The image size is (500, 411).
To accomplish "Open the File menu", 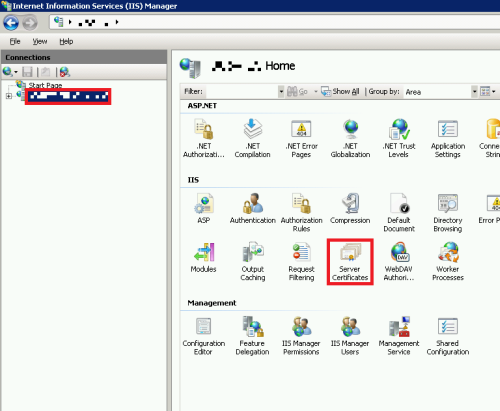I will pyautogui.click(x=15, y=41).
